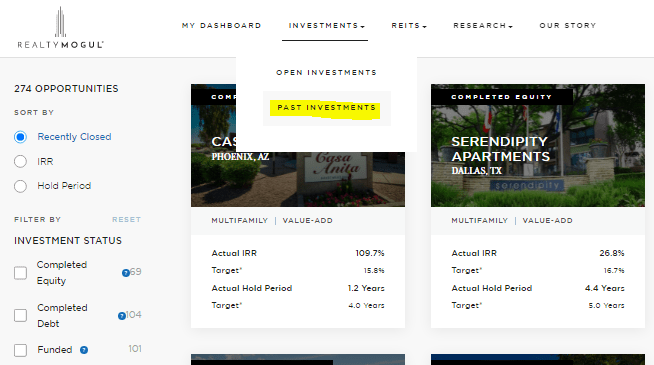Open the help icon next to Completed Debt

click(x=122, y=316)
